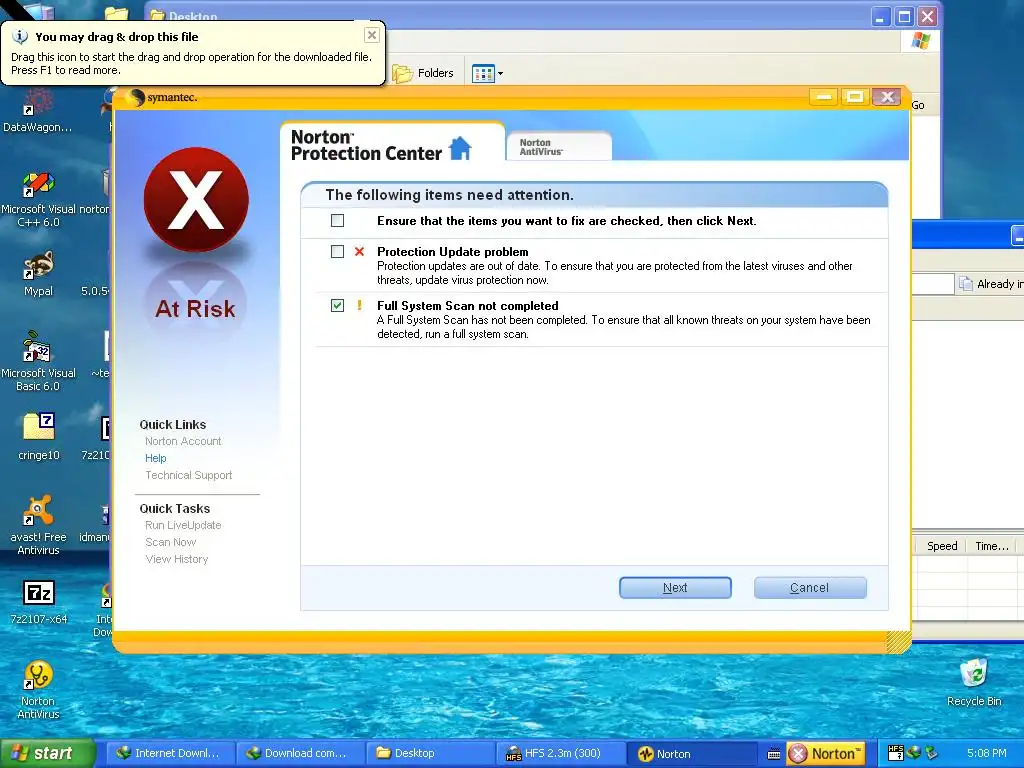Click the Next button
This screenshot has height=768, width=1024.
coord(675,588)
